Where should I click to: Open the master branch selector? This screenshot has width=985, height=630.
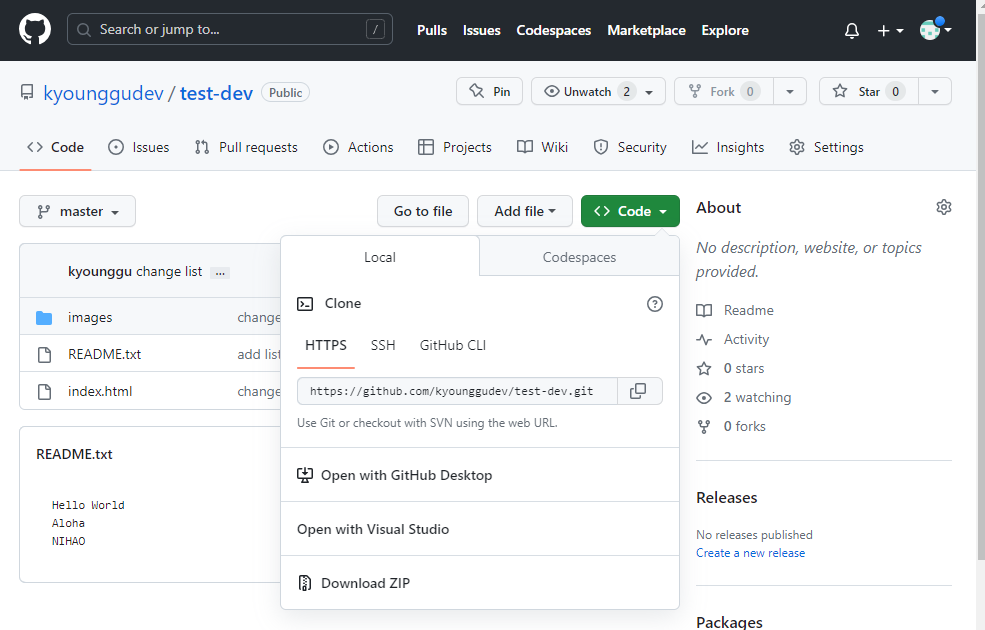(x=77, y=212)
